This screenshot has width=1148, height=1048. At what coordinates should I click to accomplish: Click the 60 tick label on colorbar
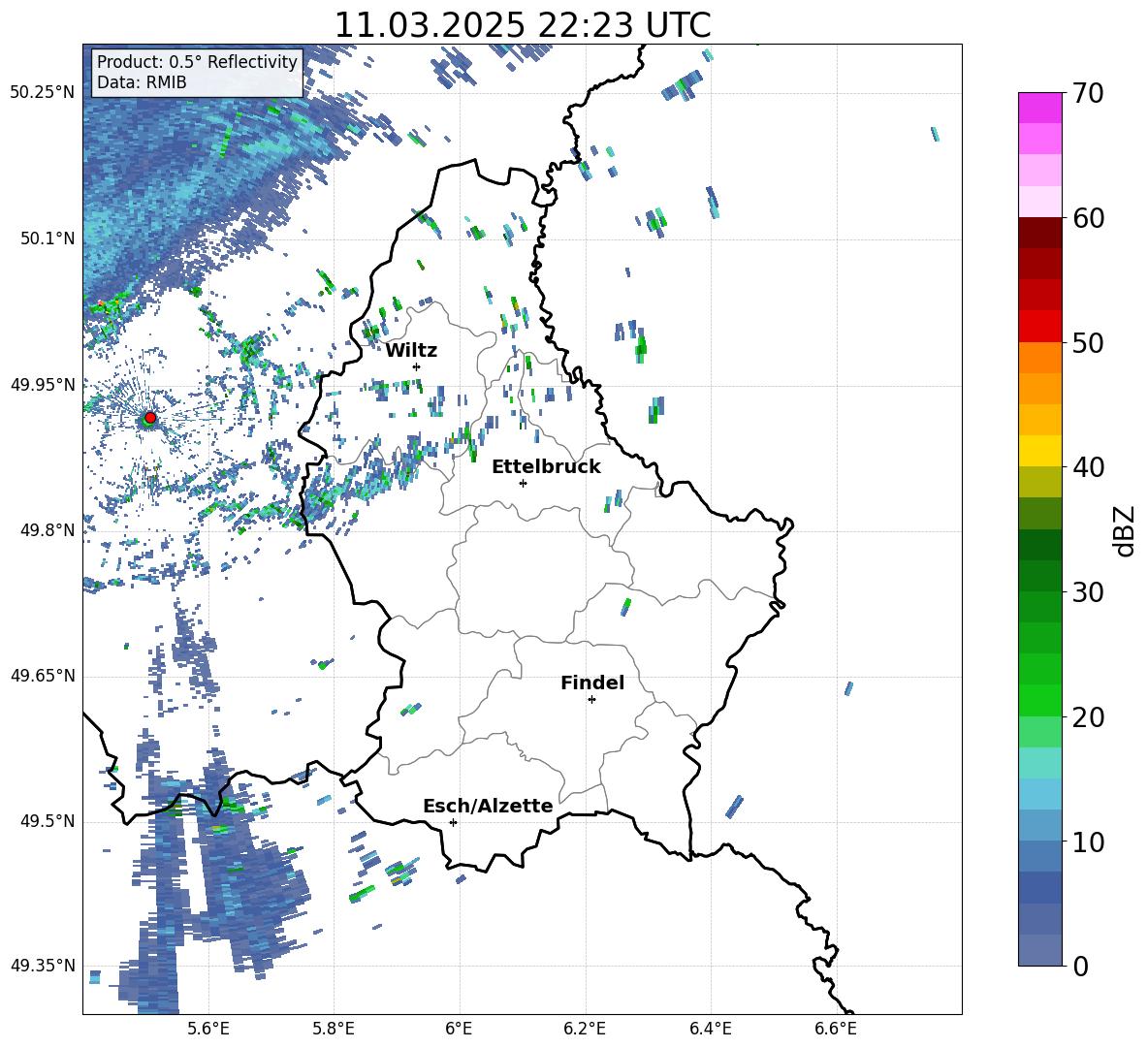click(x=1087, y=218)
